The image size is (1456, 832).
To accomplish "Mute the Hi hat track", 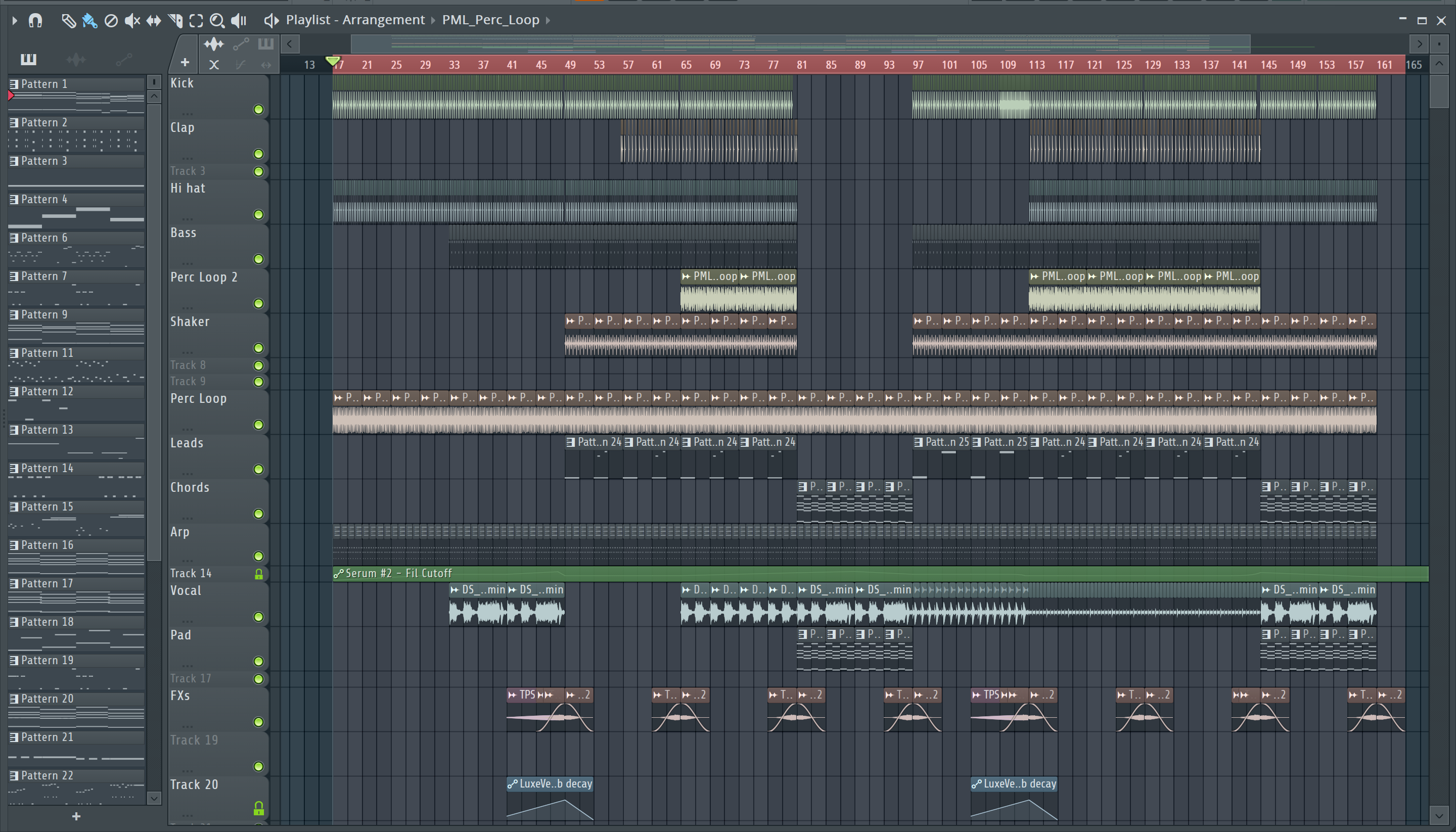I will tap(258, 214).
